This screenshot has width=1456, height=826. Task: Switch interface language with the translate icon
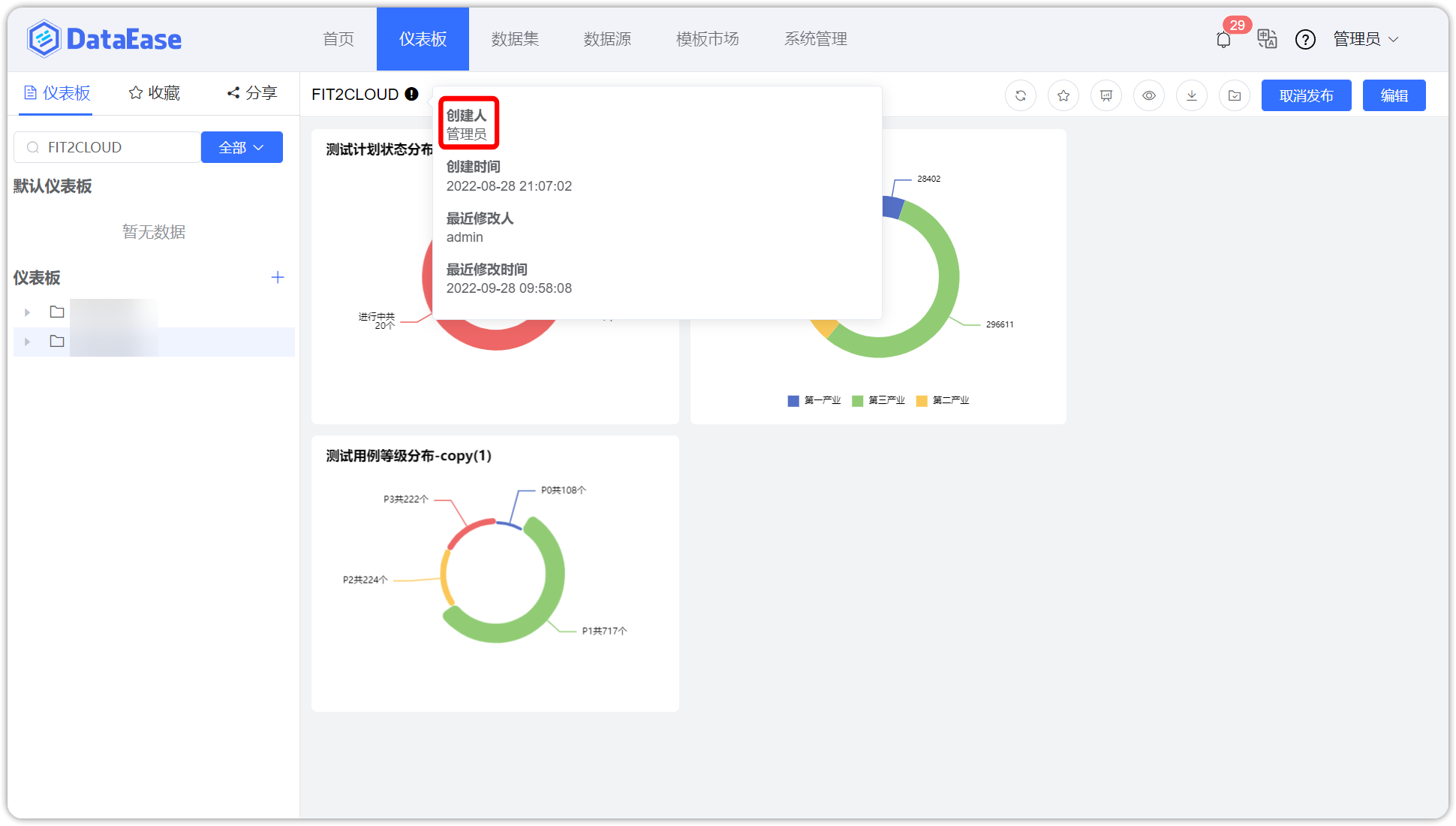click(1267, 40)
